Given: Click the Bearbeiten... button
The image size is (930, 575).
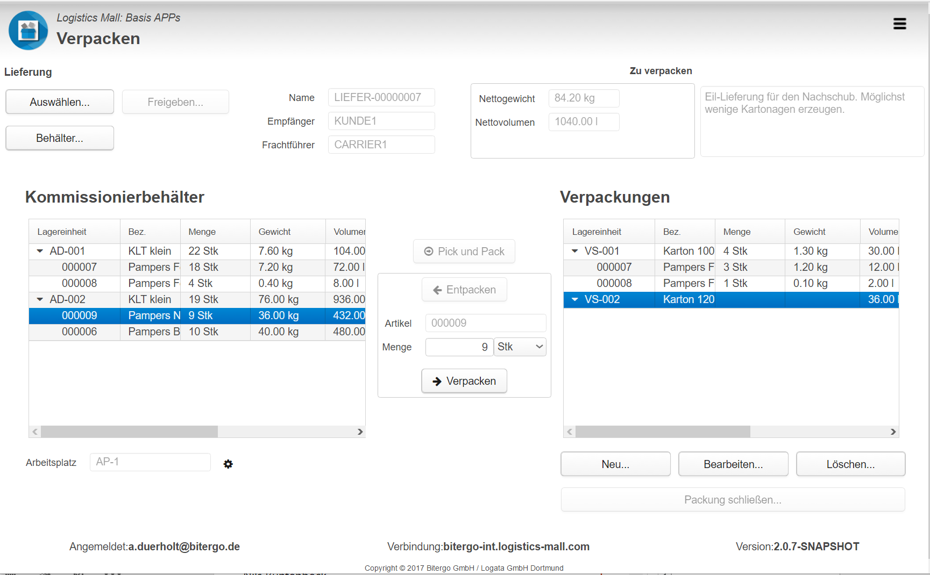Looking at the screenshot, I should click(733, 464).
